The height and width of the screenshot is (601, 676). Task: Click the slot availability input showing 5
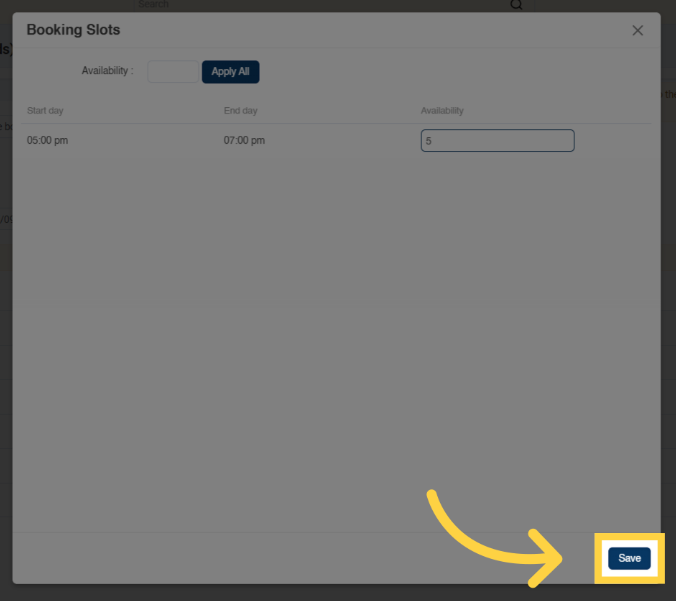click(497, 141)
